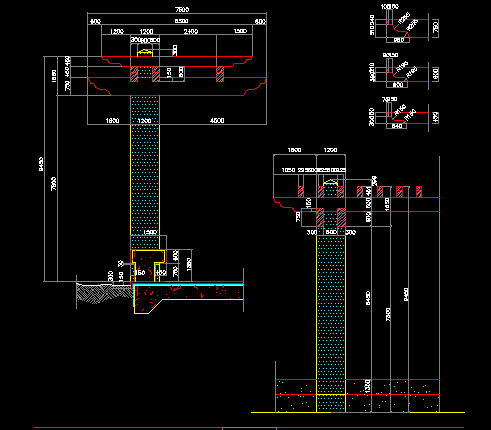This screenshot has height=430, width=491.
Task: Select the 1050 dimension in the side view
Action: coord(288,170)
